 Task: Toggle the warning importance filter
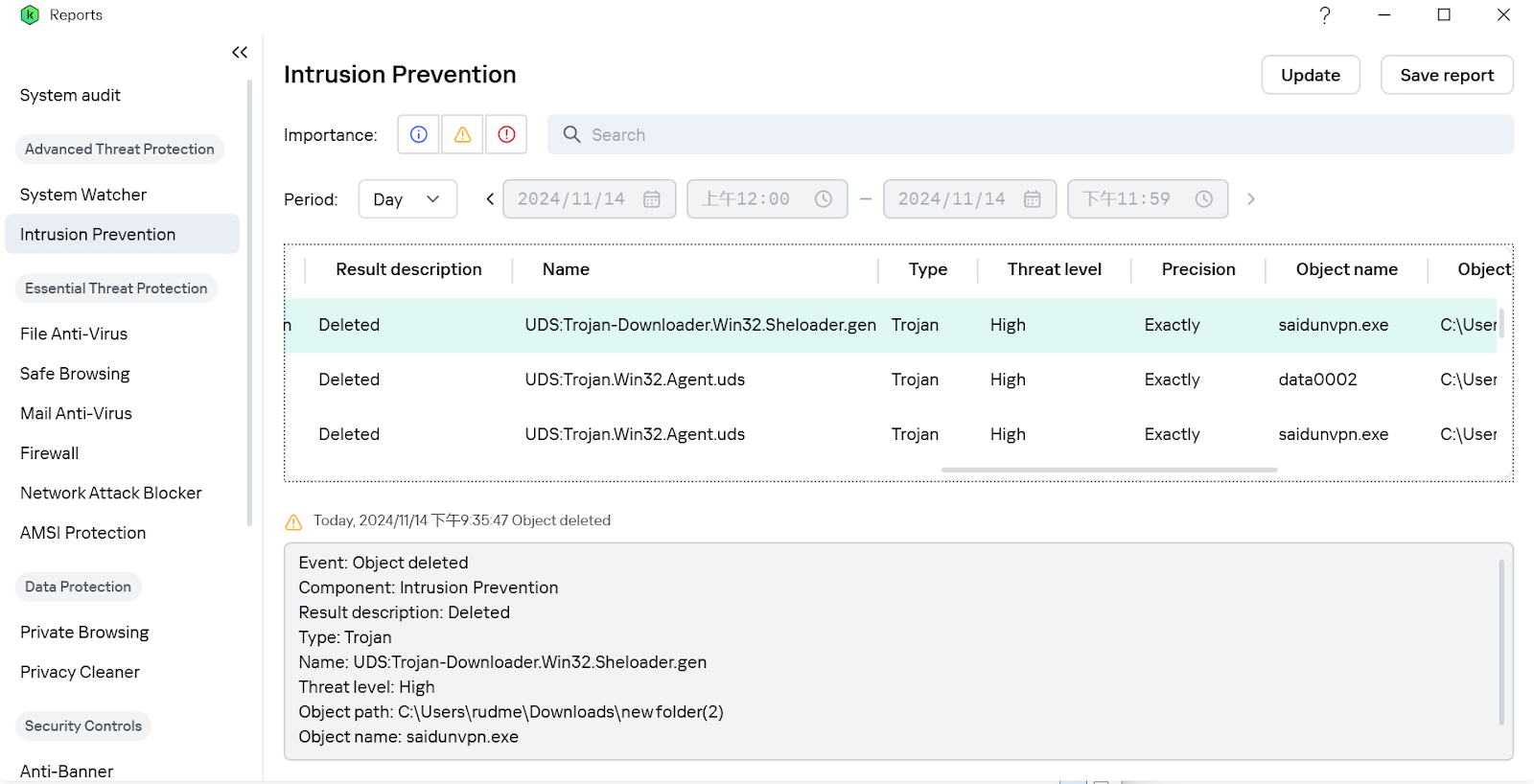pos(463,135)
